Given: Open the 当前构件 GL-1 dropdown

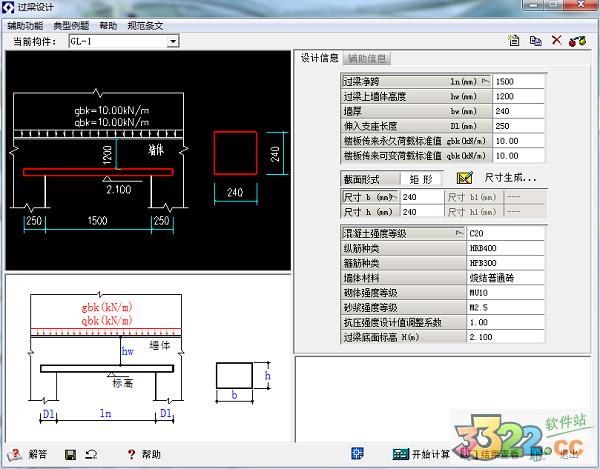Looking at the screenshot, I should point(173,41).
